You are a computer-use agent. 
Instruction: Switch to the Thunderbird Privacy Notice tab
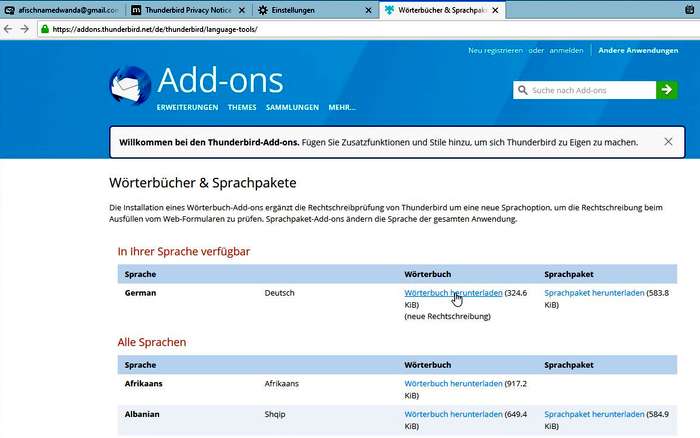187,9
